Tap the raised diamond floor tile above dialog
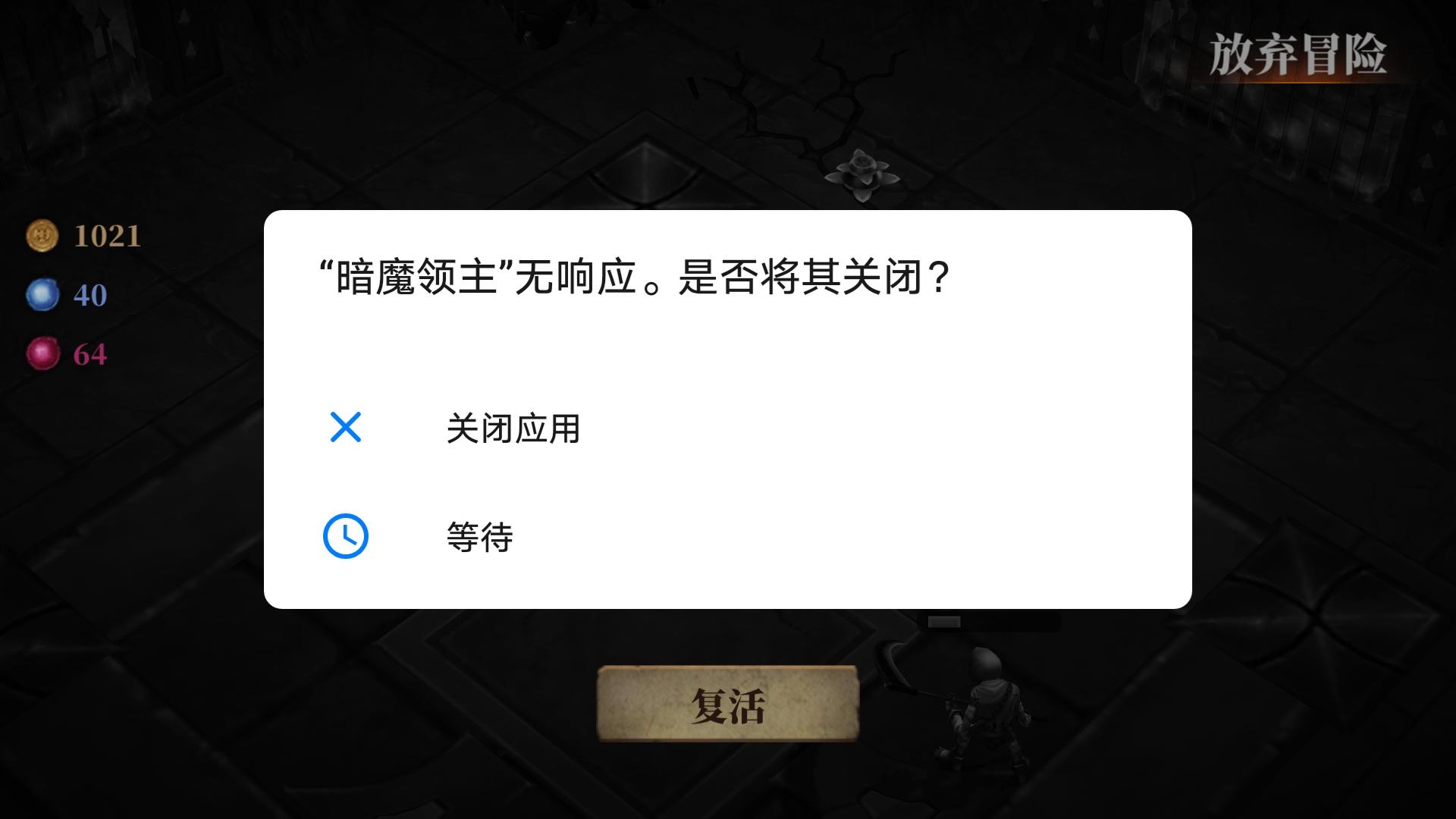1456x819 pixels. tap(645, 171)
